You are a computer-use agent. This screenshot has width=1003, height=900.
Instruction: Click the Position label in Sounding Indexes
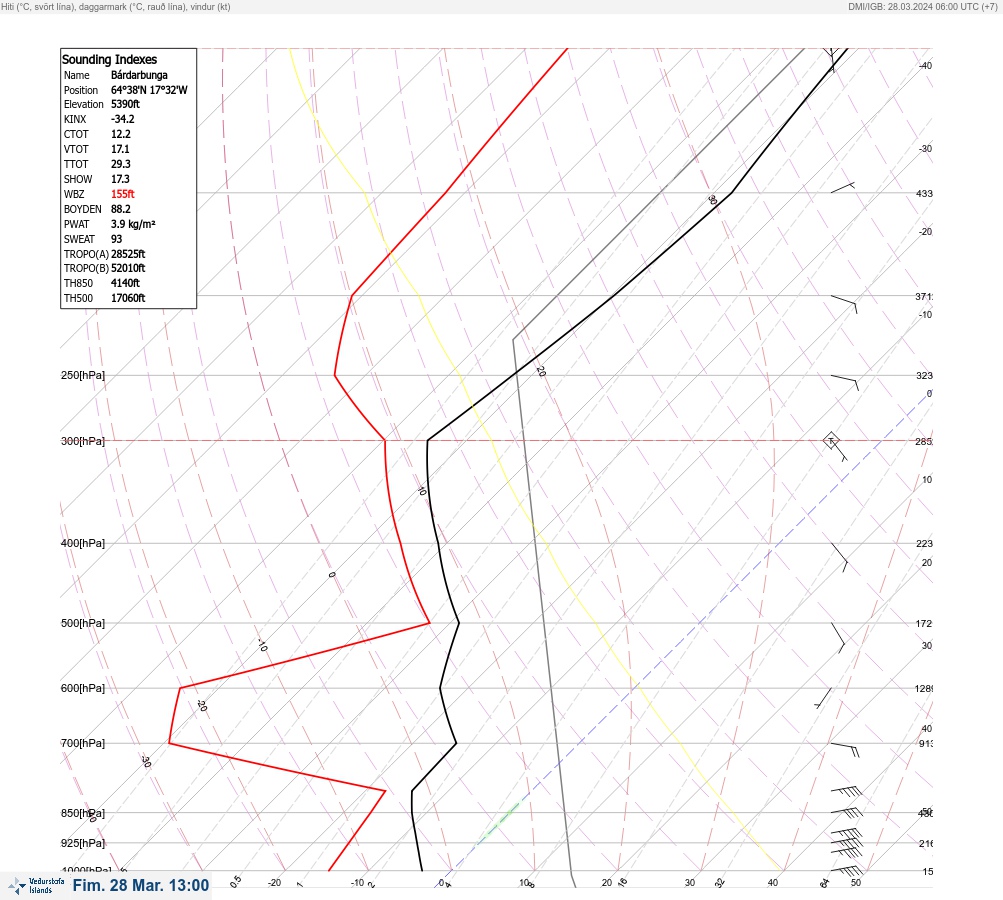point(81,90)
